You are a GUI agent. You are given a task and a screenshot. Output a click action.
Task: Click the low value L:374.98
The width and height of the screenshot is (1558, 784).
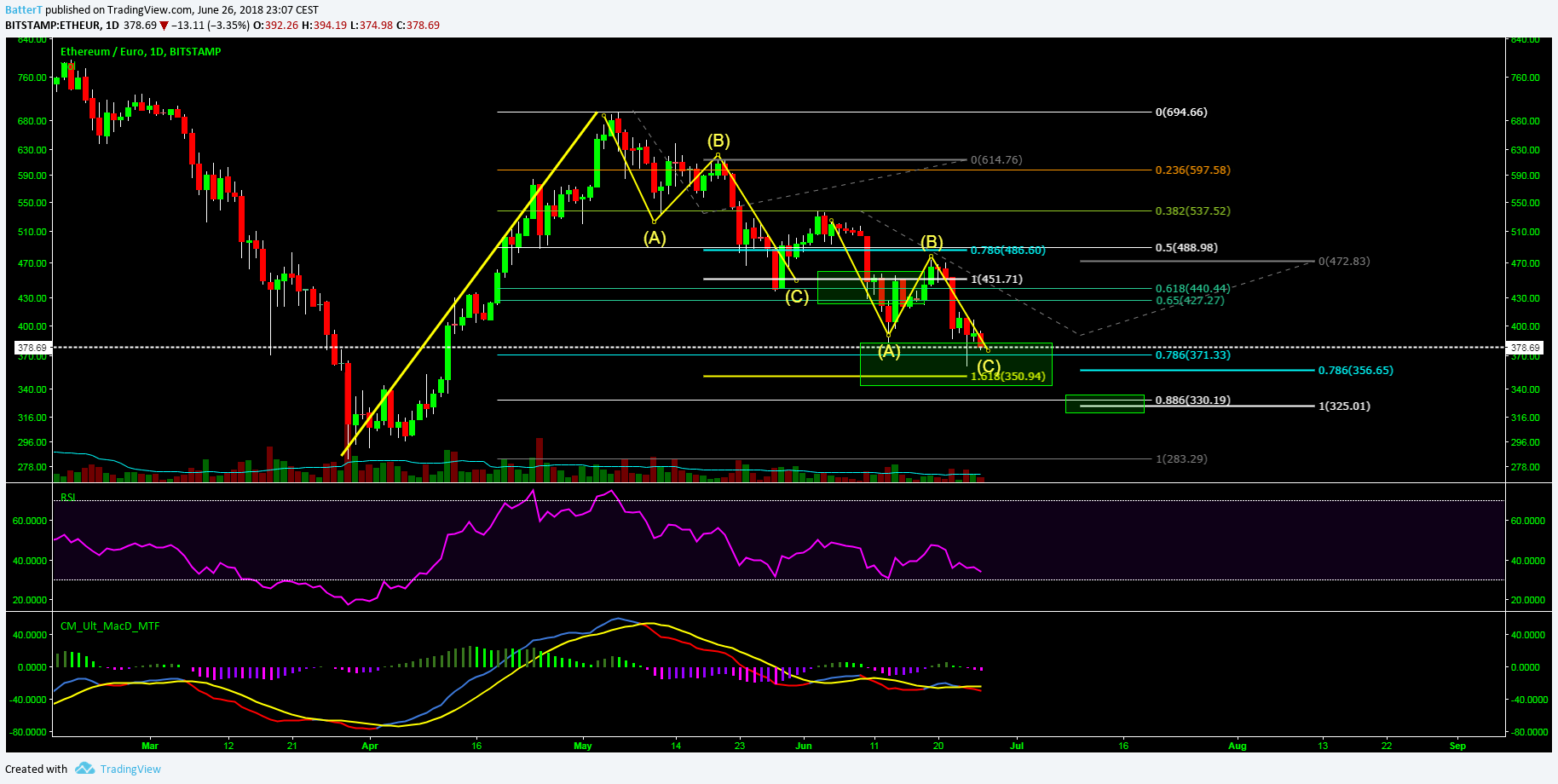tap(372, 26)
